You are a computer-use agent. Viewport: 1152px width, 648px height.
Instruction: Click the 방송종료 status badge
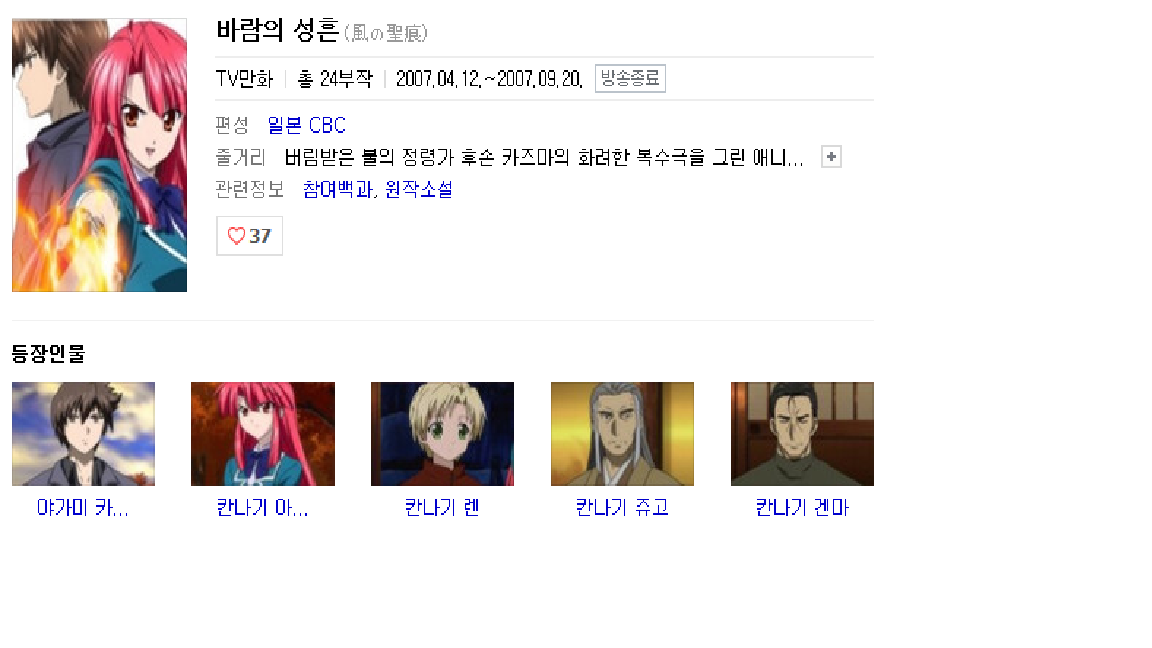(x=630, y=79)
